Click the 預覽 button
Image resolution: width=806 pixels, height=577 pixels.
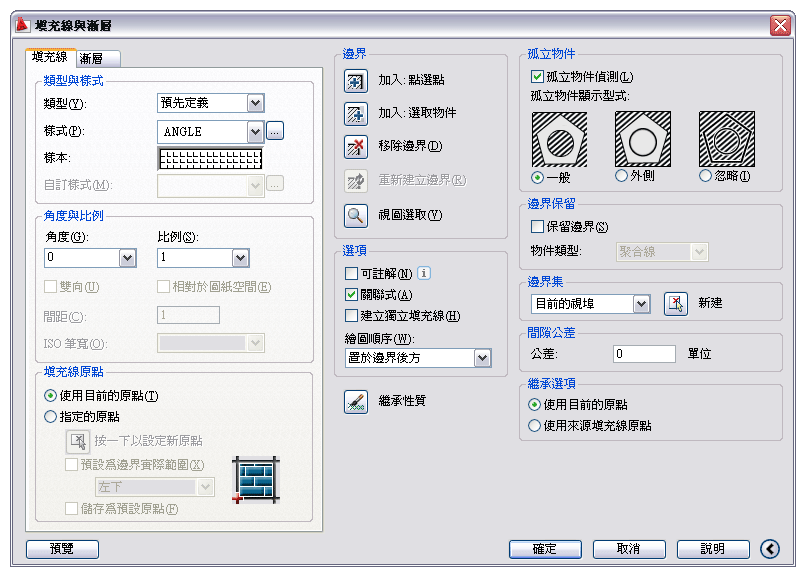click(x=62, y=549)
